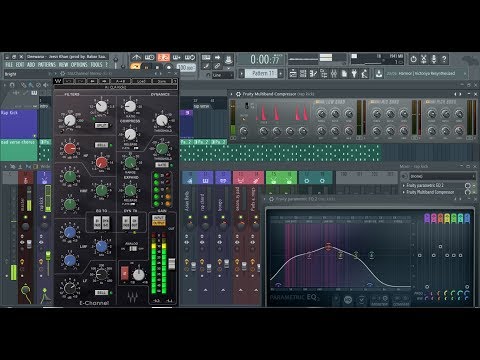480x360 pixels.
Task: Open the Line snap dropdown
Action: [x=223, y=75]
